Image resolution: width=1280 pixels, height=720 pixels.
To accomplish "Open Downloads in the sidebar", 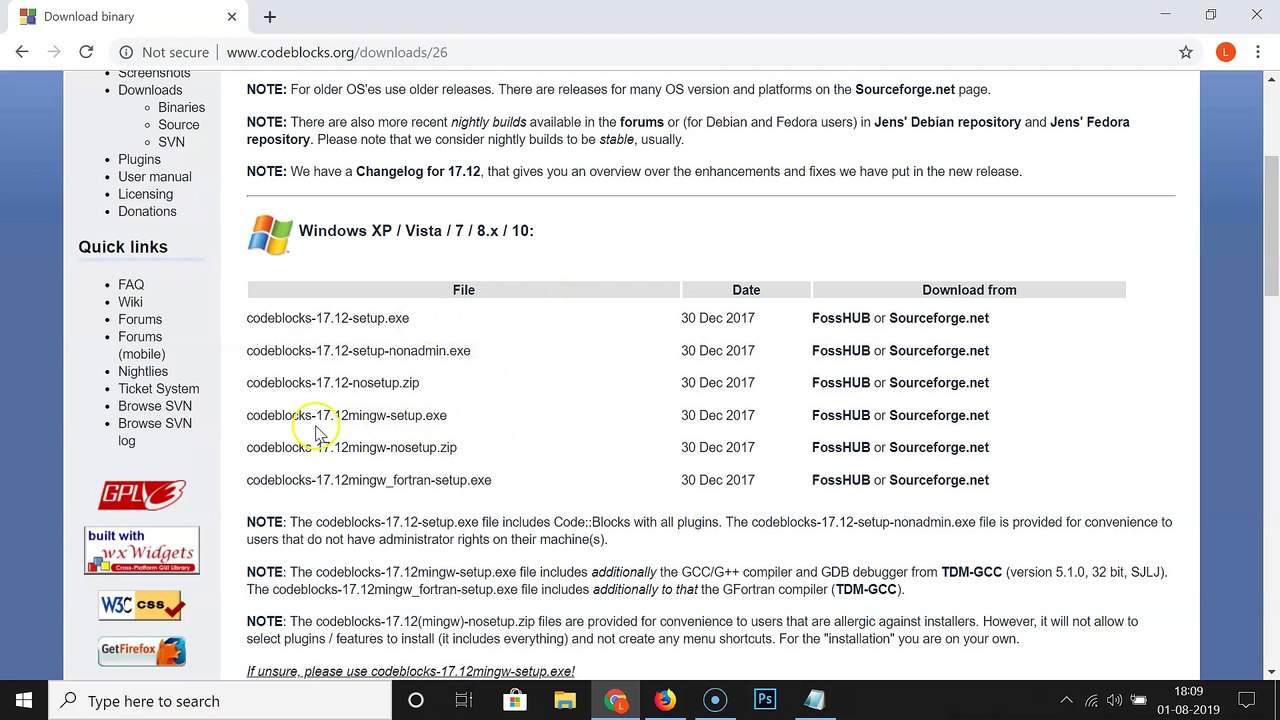I will click(150, 90).
